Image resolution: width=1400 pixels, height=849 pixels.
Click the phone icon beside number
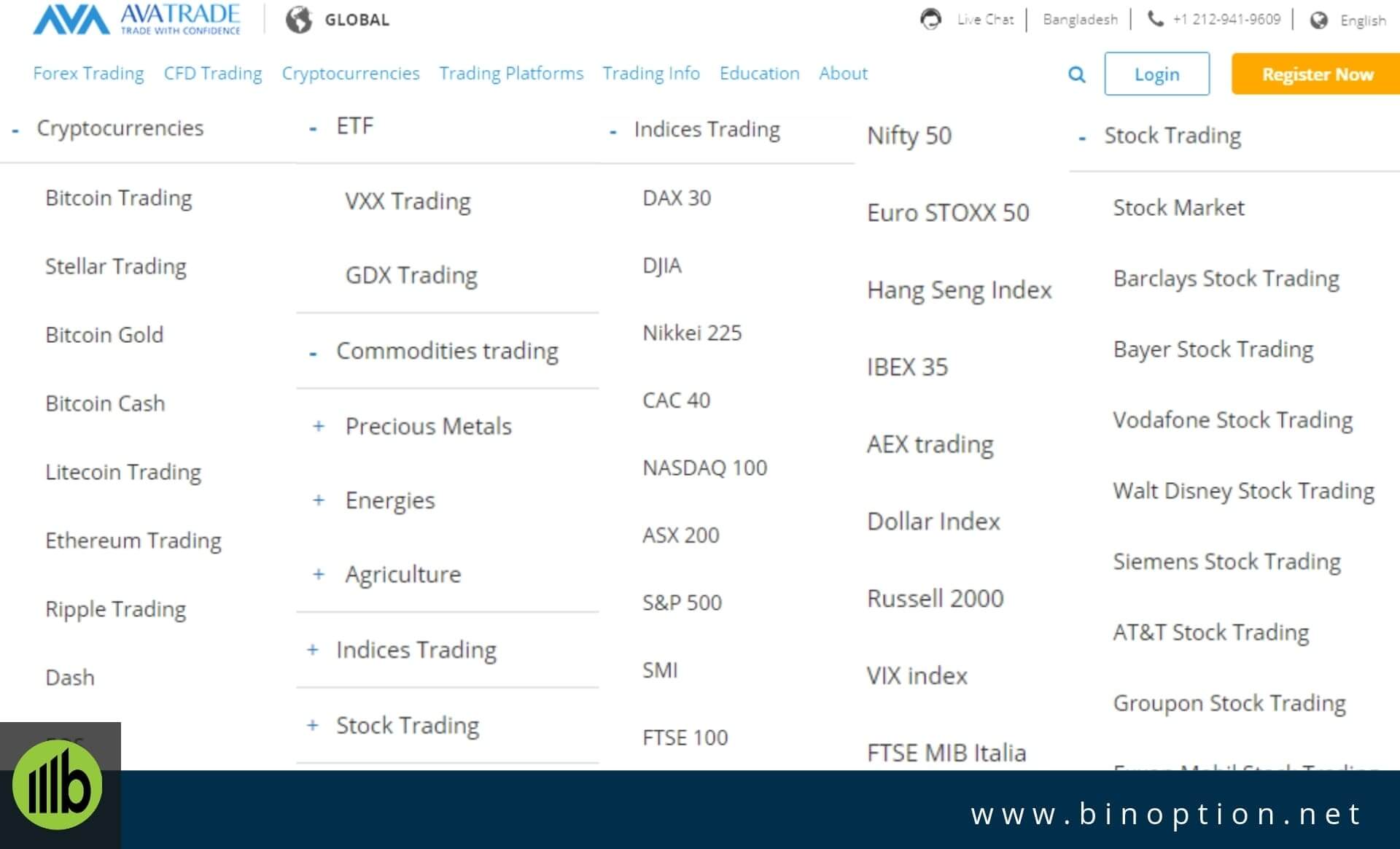click(x=1156, y=18)
